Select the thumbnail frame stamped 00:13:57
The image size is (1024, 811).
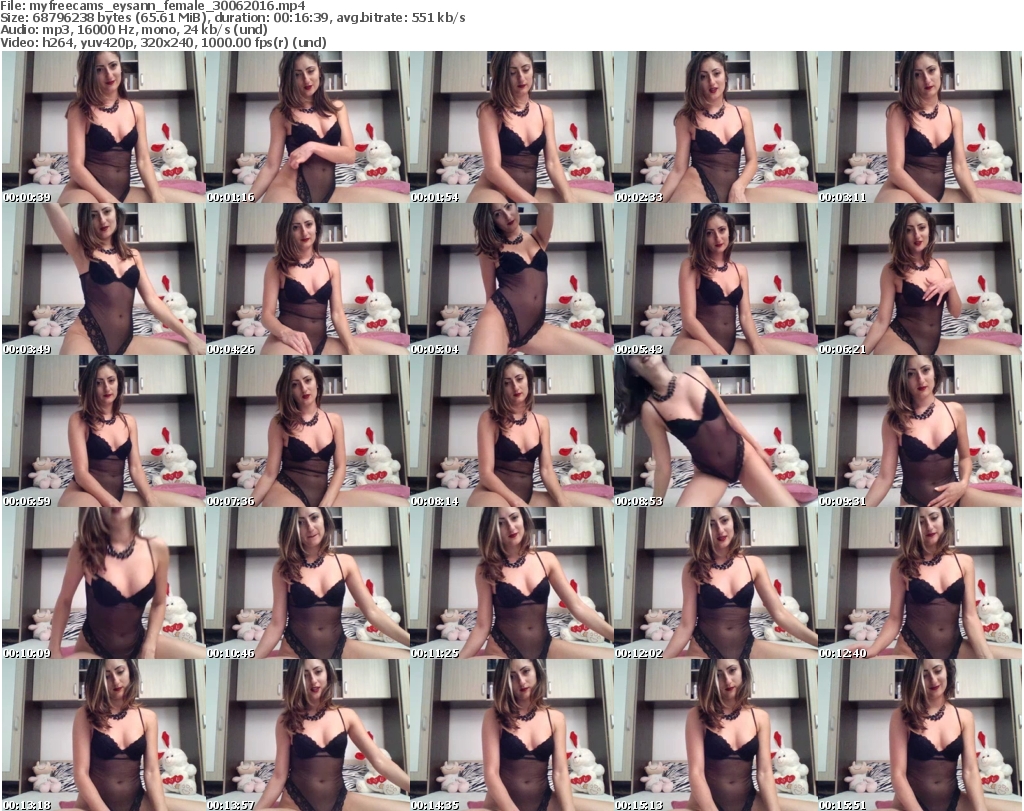(308, 735)
